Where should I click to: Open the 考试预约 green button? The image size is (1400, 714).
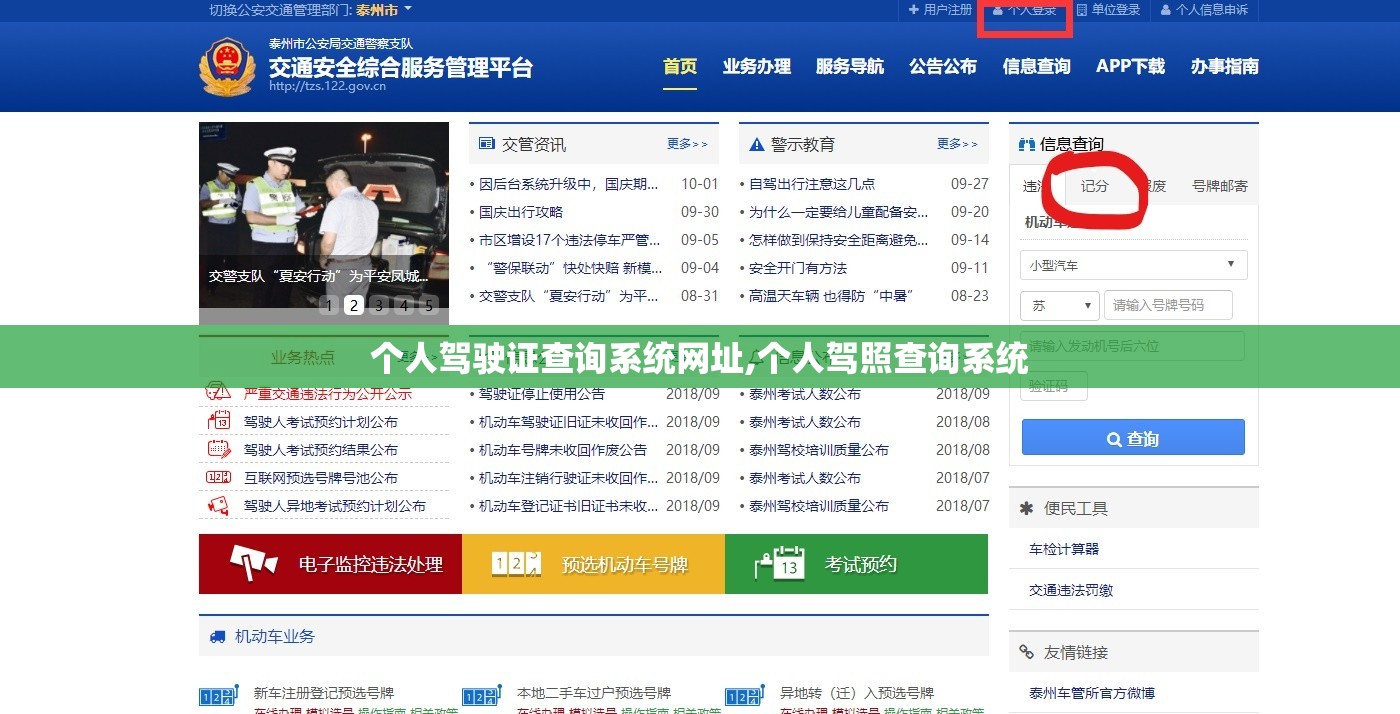tap(856, 564)
